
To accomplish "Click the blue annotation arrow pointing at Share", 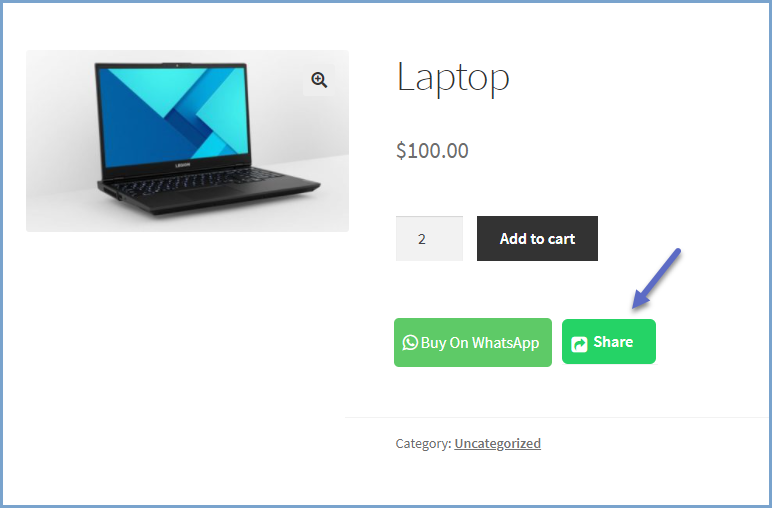I will [656, 279].
